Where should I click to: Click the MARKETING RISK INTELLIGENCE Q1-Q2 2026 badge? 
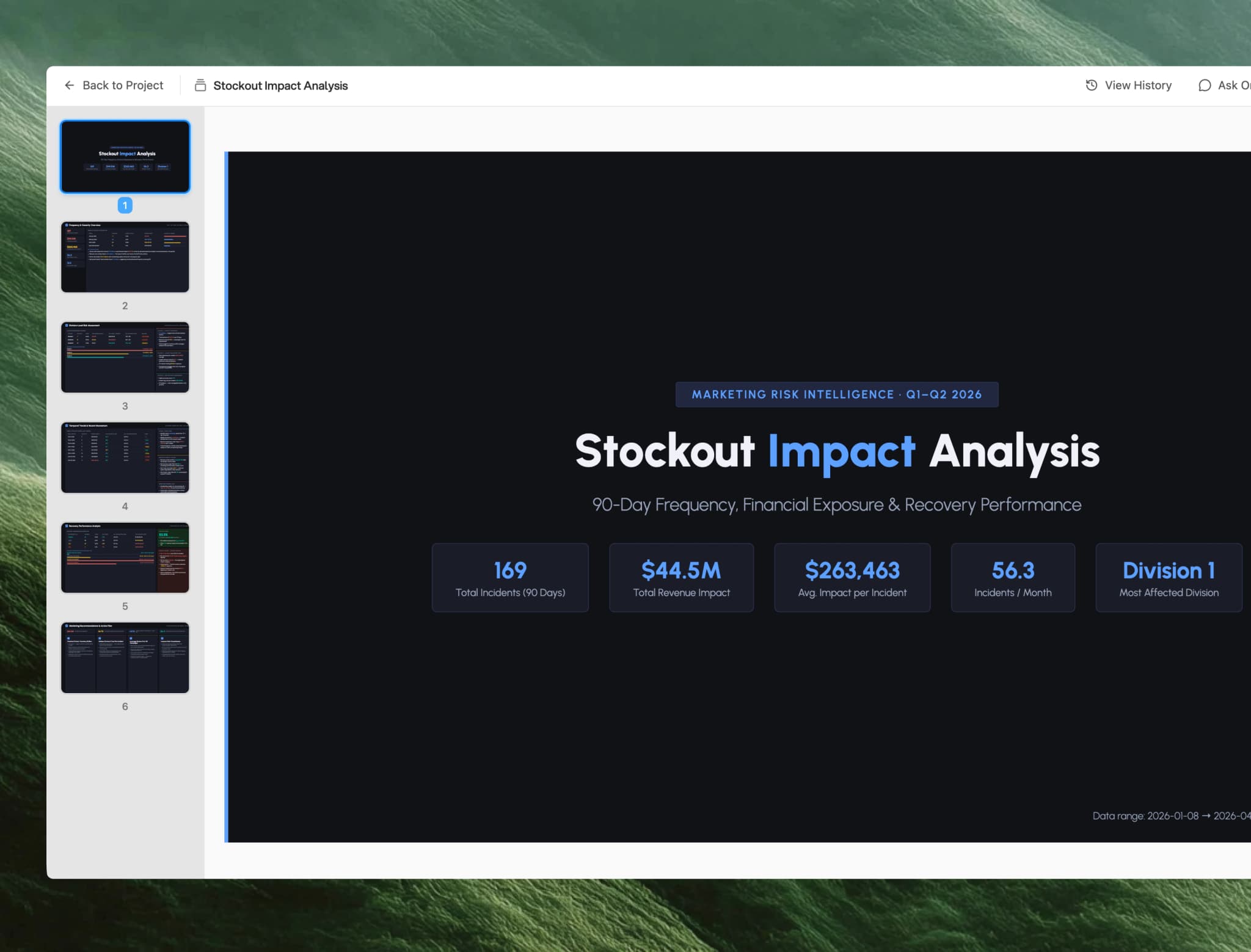coord(836,394)
